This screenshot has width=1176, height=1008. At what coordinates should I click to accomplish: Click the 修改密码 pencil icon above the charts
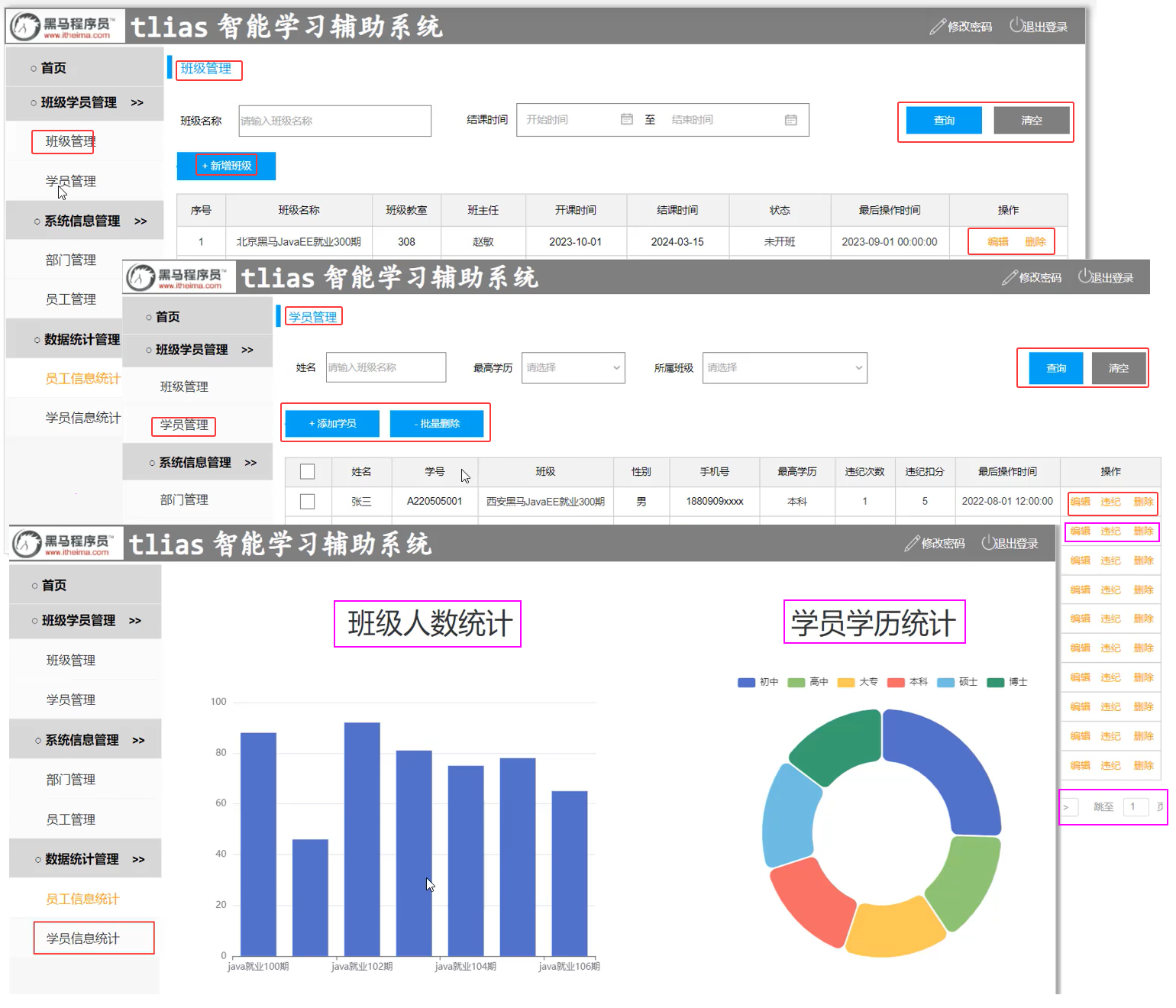[912, 544]
